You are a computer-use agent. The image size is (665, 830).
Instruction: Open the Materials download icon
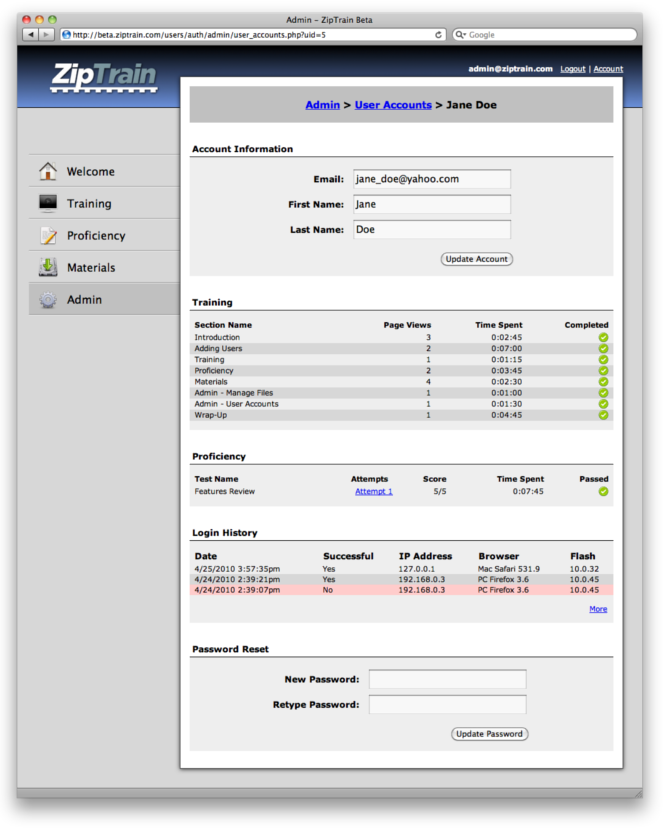[x=48, y=267]
